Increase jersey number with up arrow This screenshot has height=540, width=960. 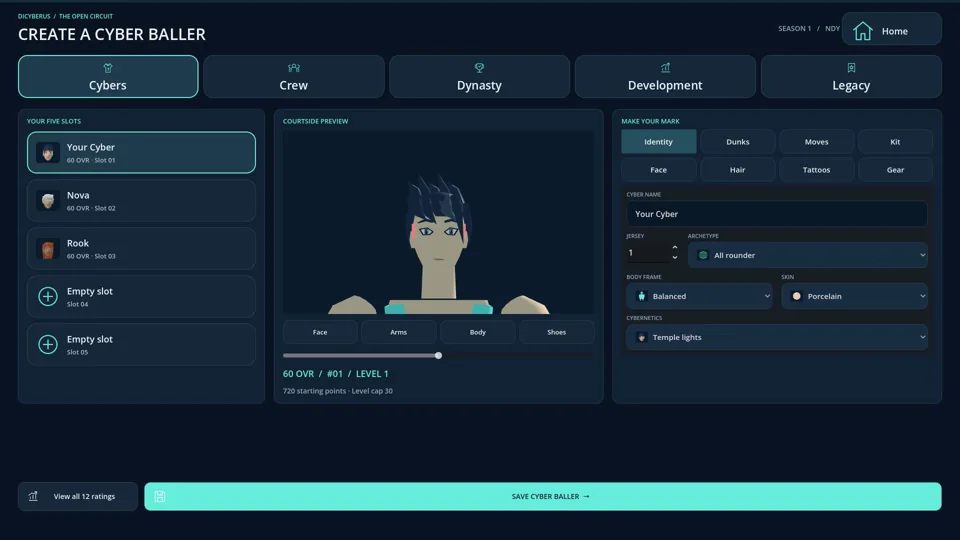[675, 248]
